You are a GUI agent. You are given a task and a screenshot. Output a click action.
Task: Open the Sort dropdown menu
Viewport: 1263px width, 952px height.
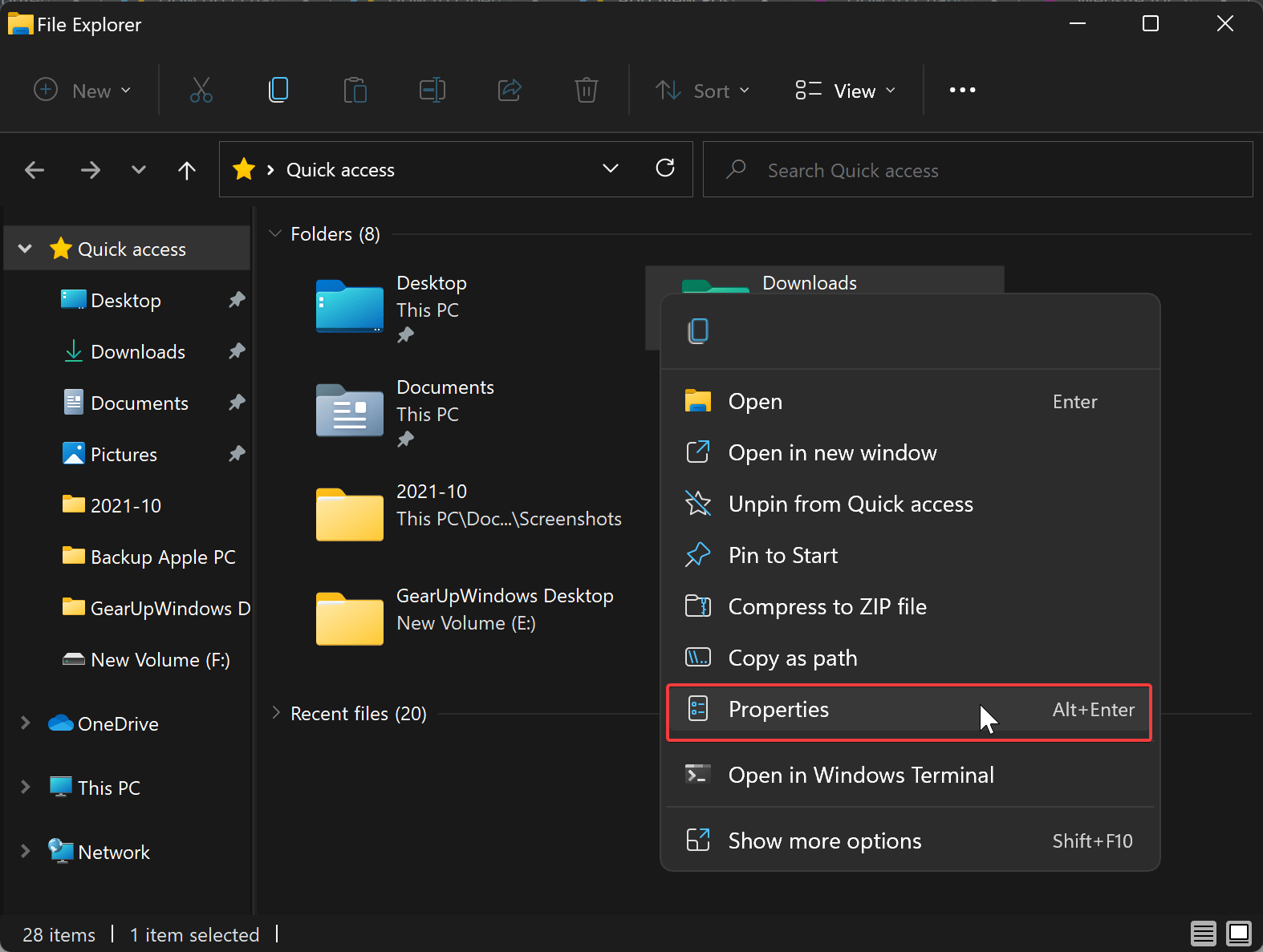[x=702, y=90]
